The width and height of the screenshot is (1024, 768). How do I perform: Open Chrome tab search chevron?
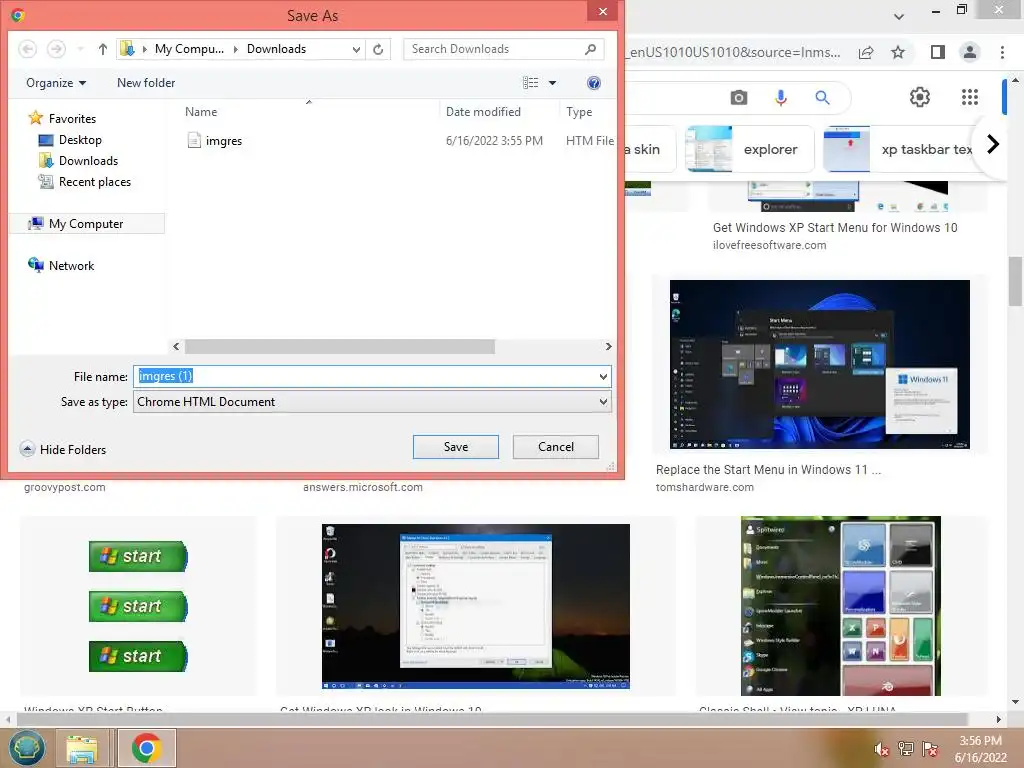[x=899, y=16]
